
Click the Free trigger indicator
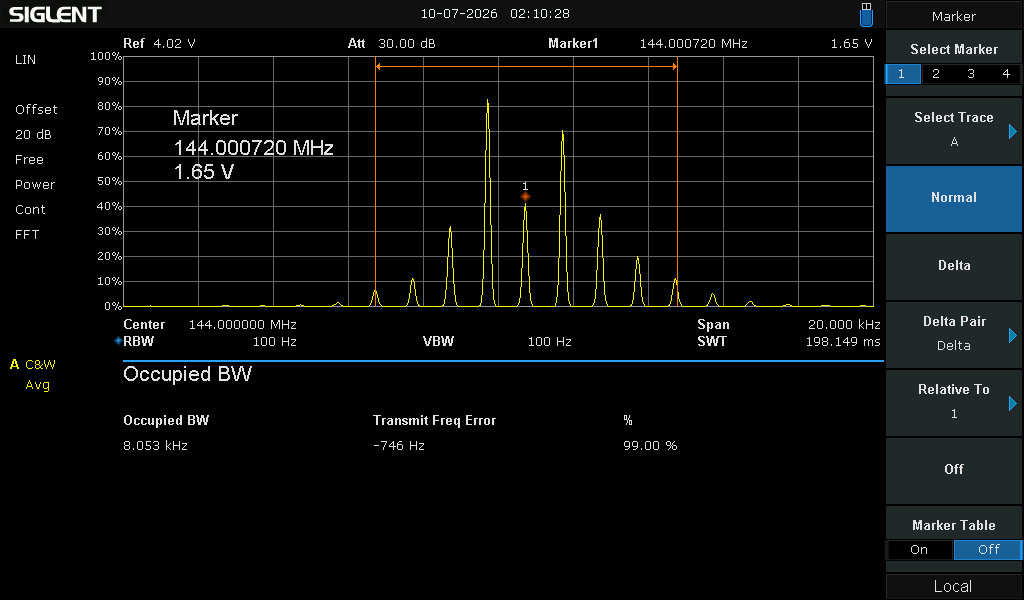29,160
